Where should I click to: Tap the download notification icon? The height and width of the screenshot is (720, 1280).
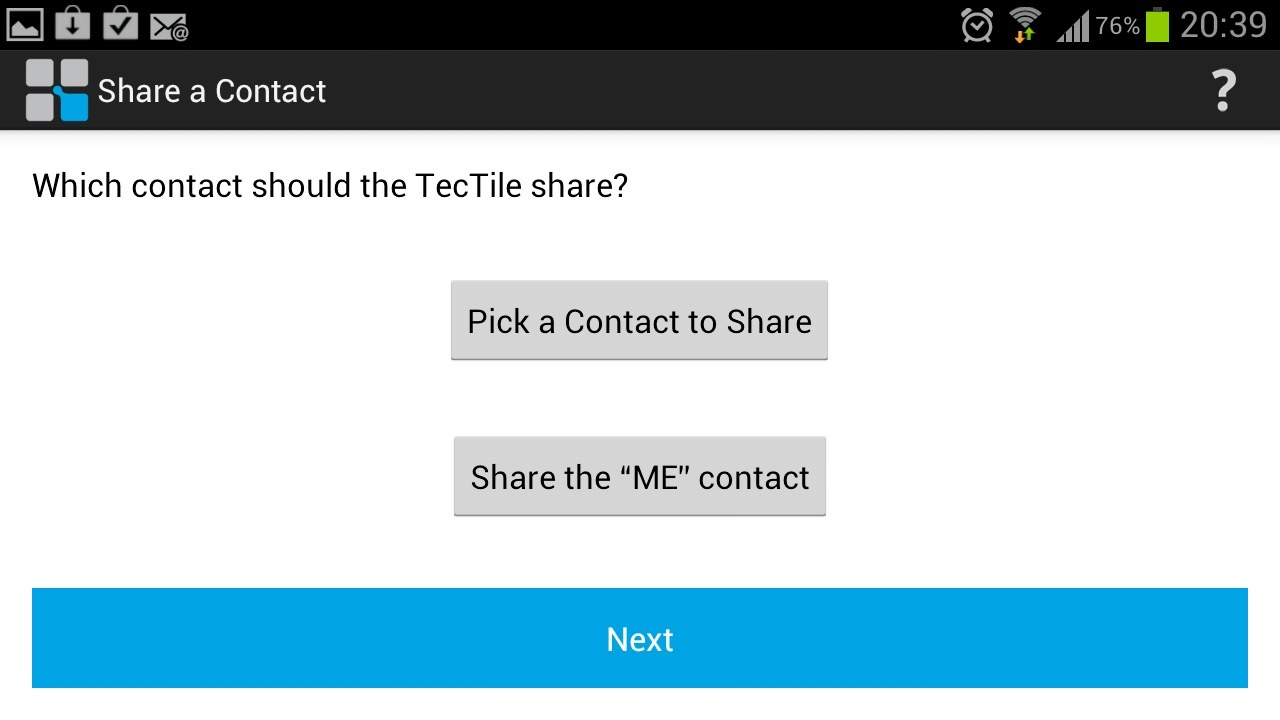[73, 22]
